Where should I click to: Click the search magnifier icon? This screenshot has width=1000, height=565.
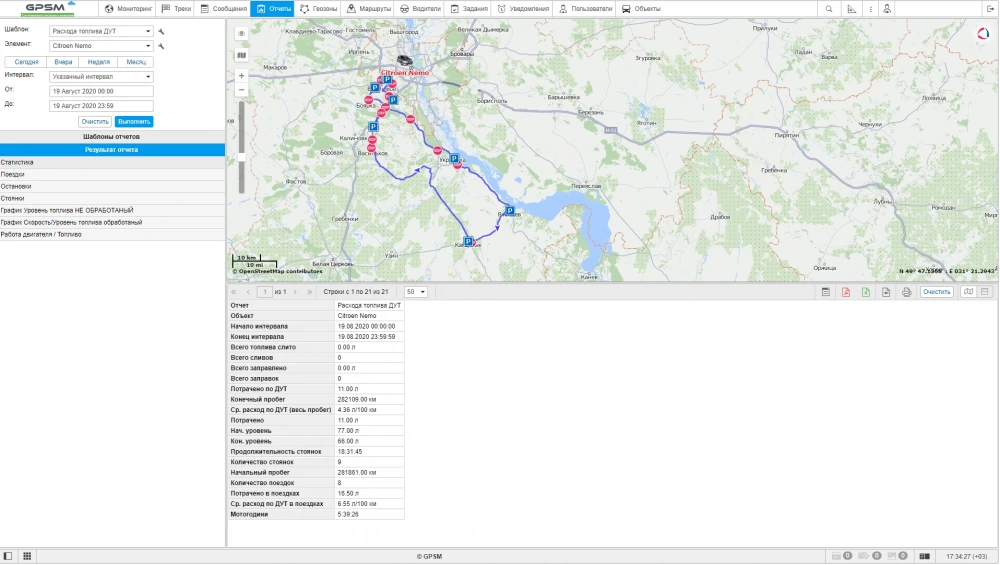pos(828,8)
